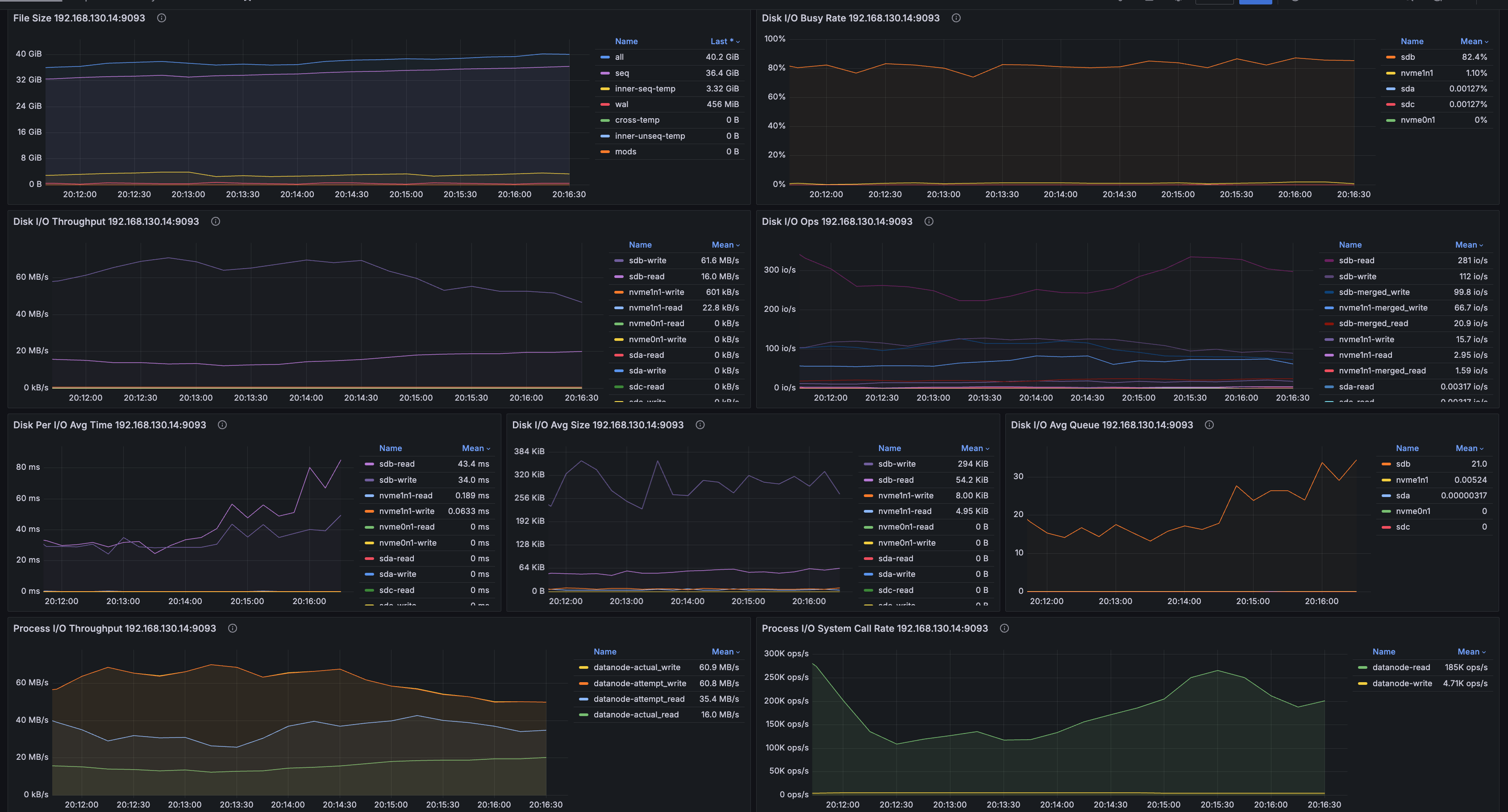Click info icon by Process I/O System Call Rate
The image size is (1508, 812).
pyautogui.click(x=1004, y=628)
